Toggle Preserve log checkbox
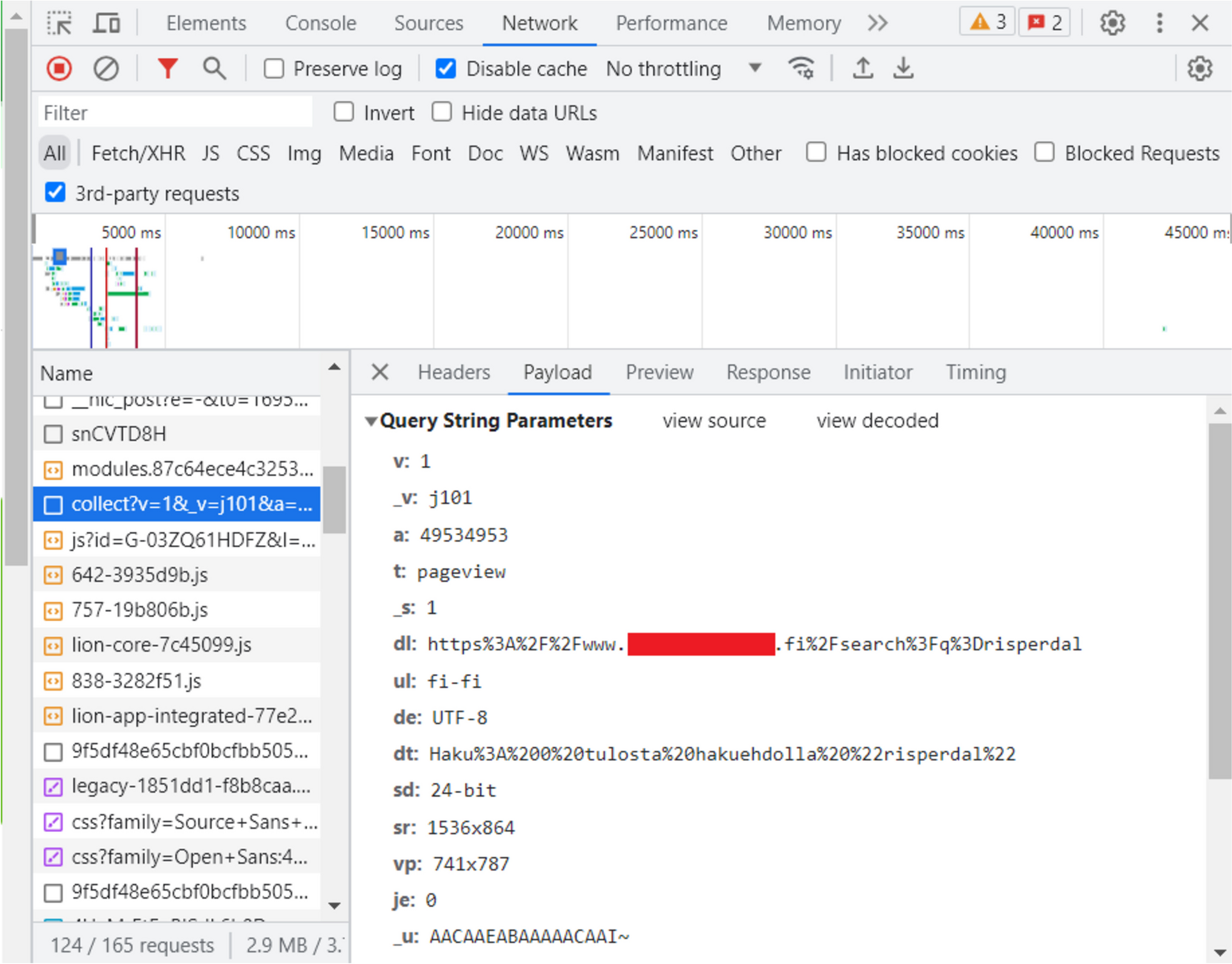1232x964 pixels. (273, 69)
